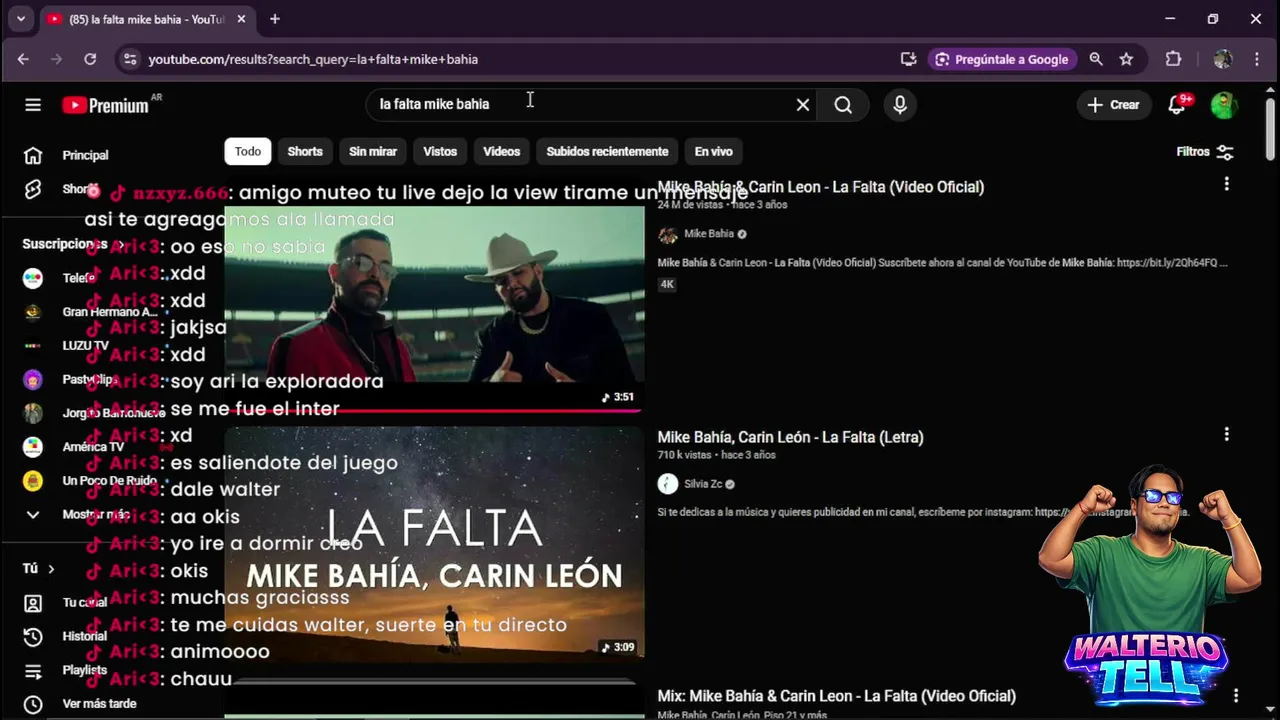
Task: Bookmark this page with star
Action: point(1126,60)
